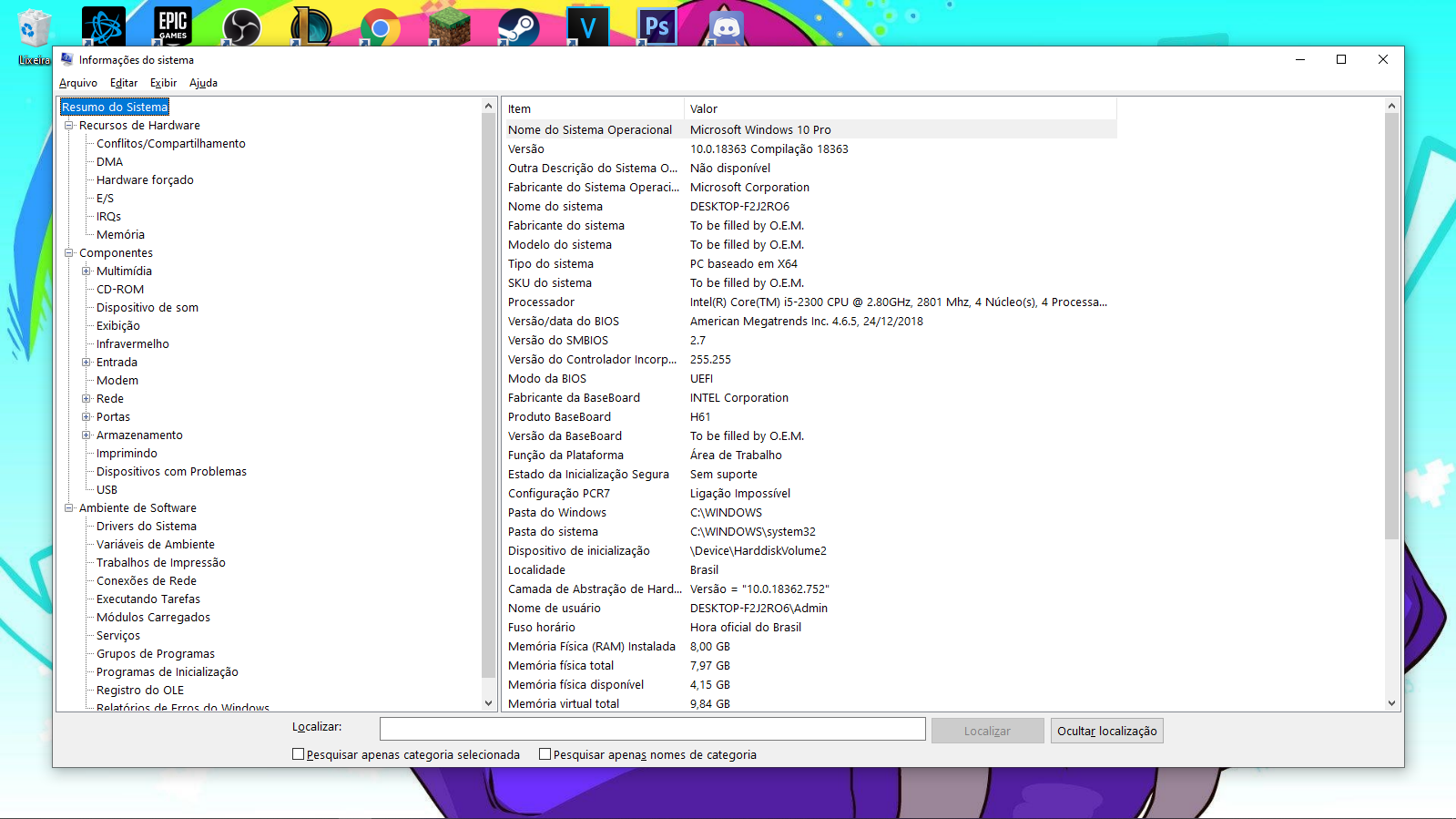Screen dimensions: 1456x819
Task: Open the Ajuda menu
Action: click(x=203, y=83)
